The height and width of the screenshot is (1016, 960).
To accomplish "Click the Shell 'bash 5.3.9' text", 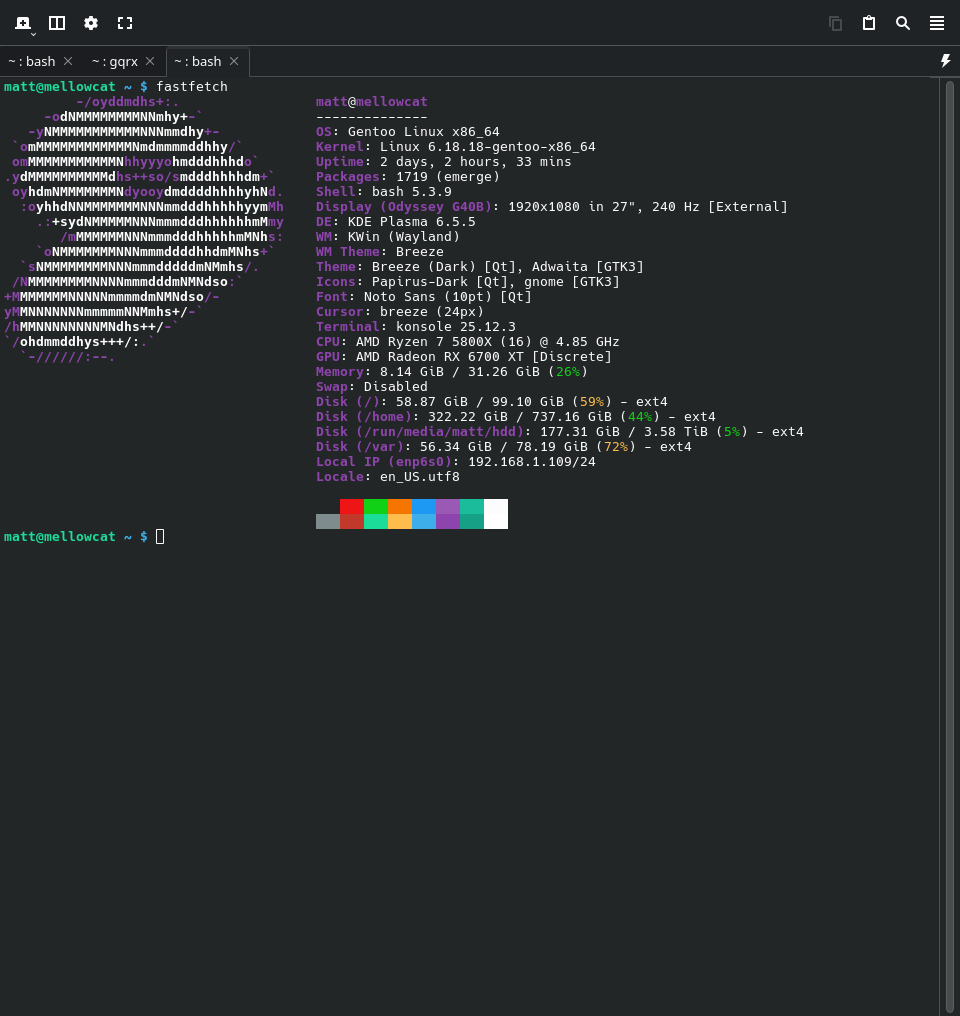I will point(411,191).
